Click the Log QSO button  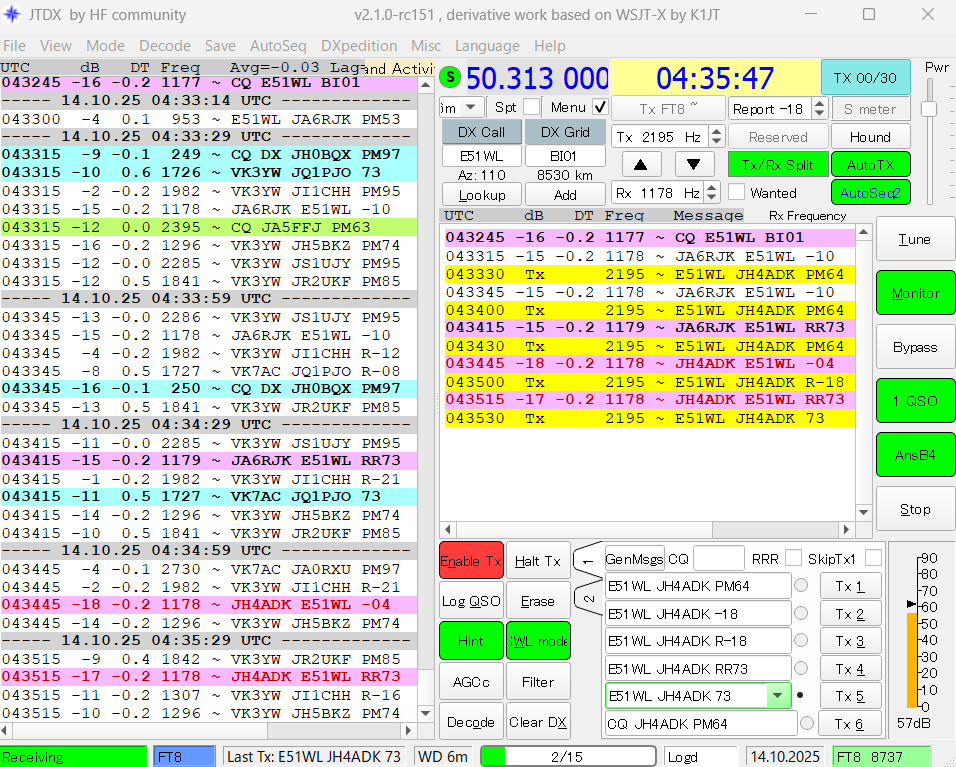click(471, 601)
